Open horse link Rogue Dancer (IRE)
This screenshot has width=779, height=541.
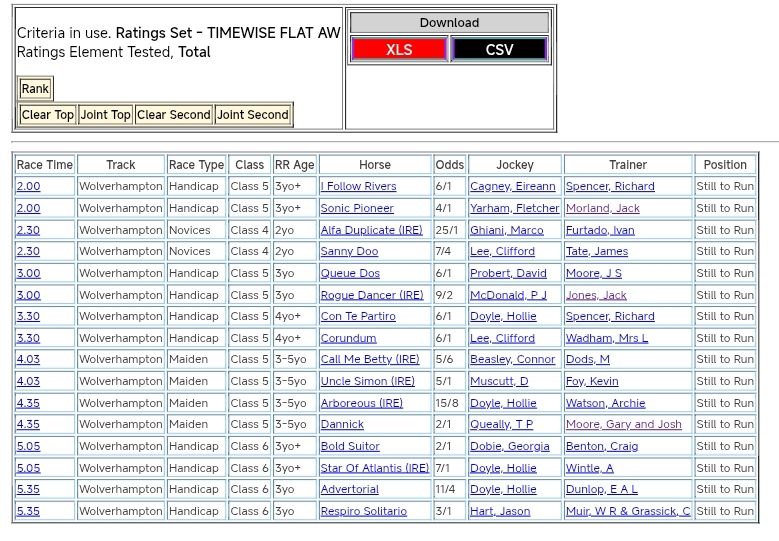tap(372, 295)
